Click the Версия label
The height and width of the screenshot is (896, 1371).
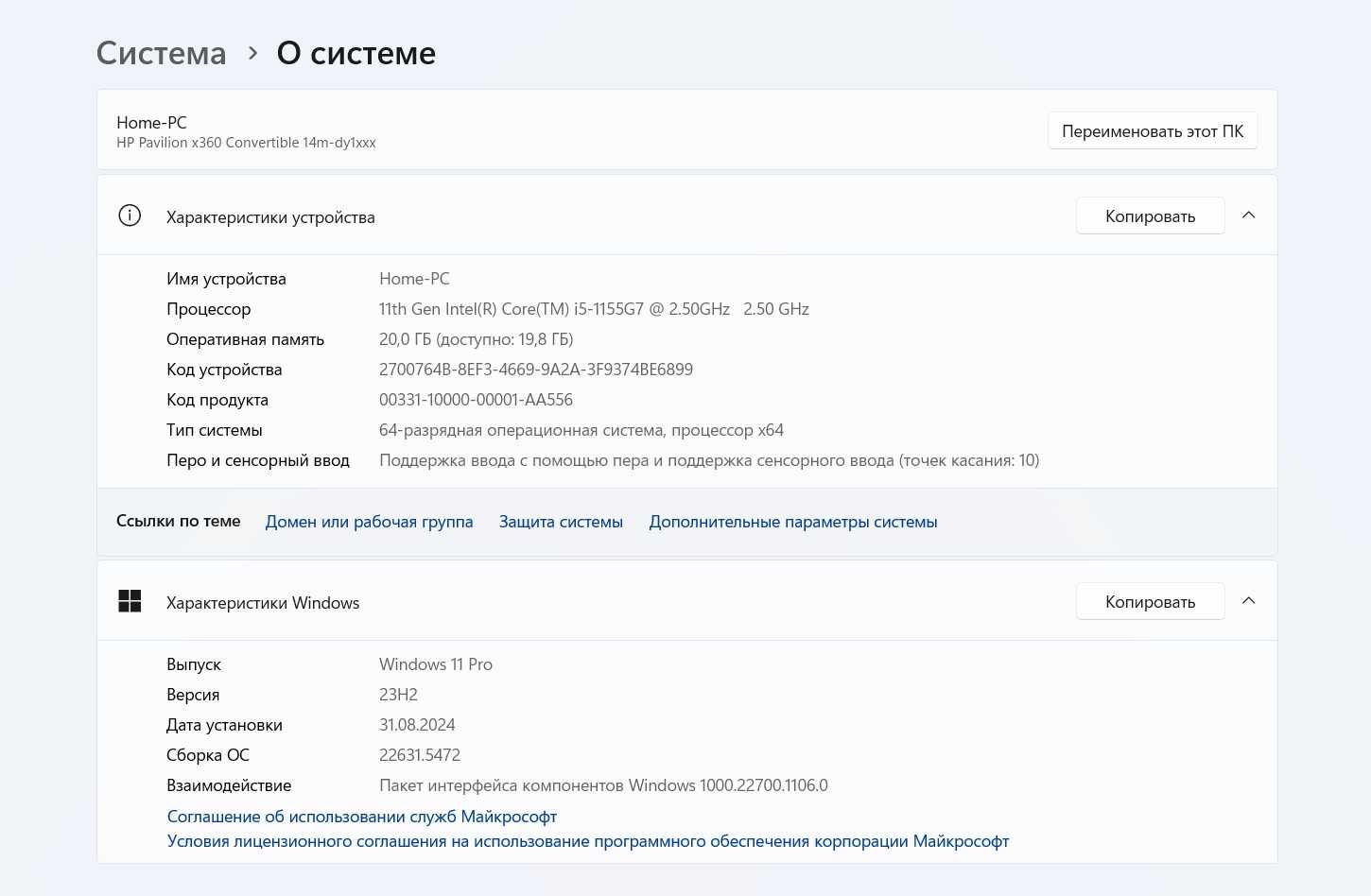click(x=193, y=695)
